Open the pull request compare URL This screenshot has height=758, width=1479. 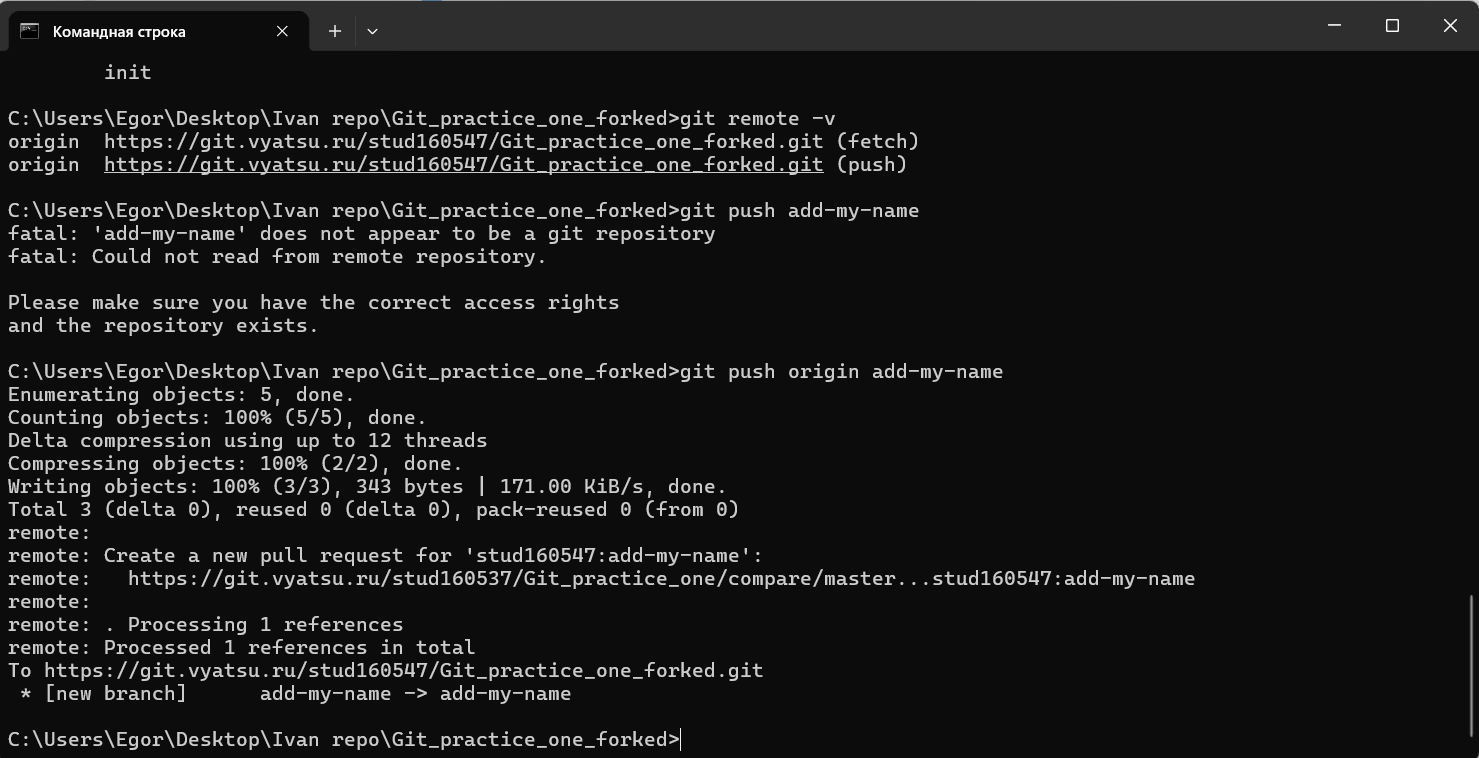[x=661, y=578]
